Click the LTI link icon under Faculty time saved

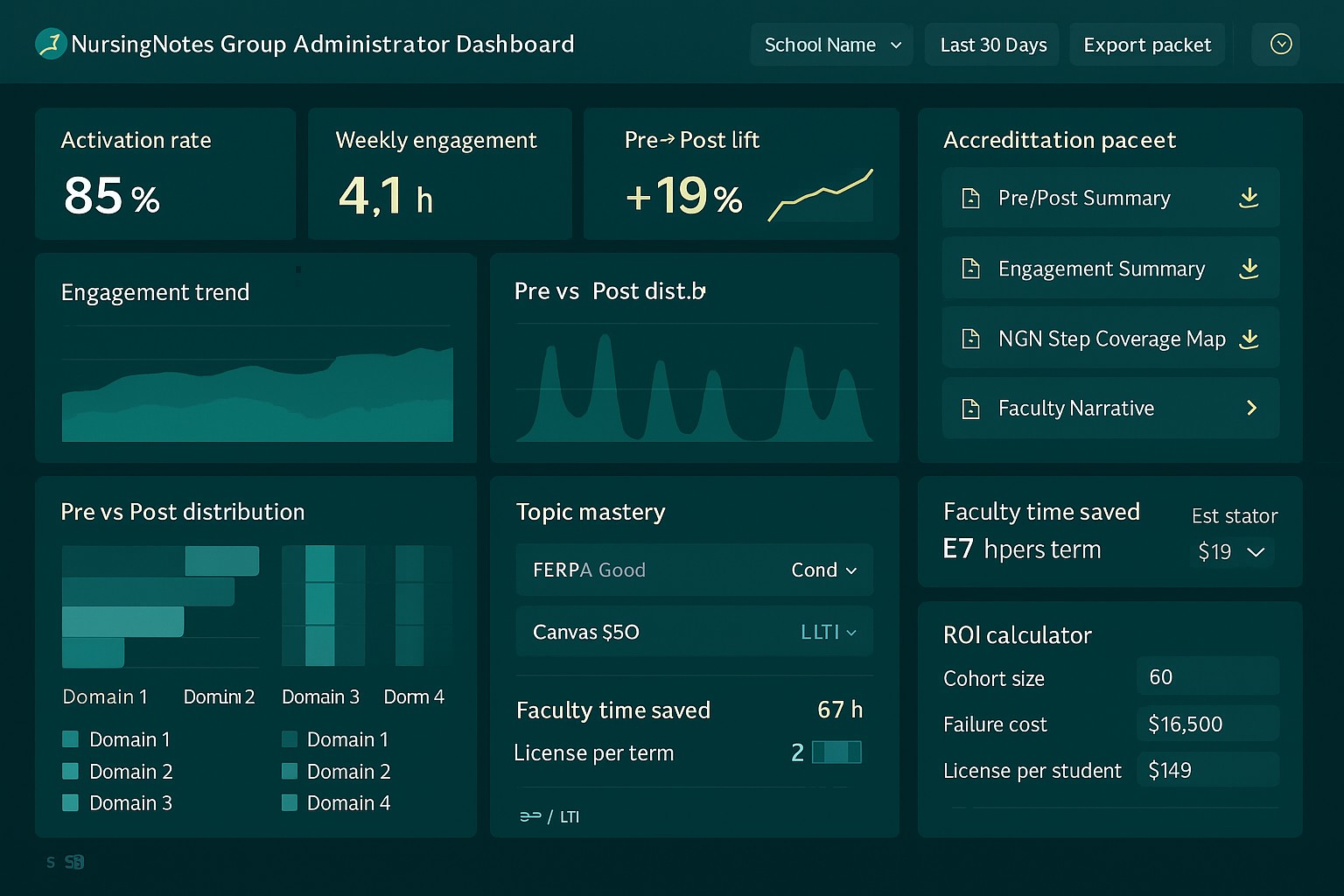pos(532,816)
